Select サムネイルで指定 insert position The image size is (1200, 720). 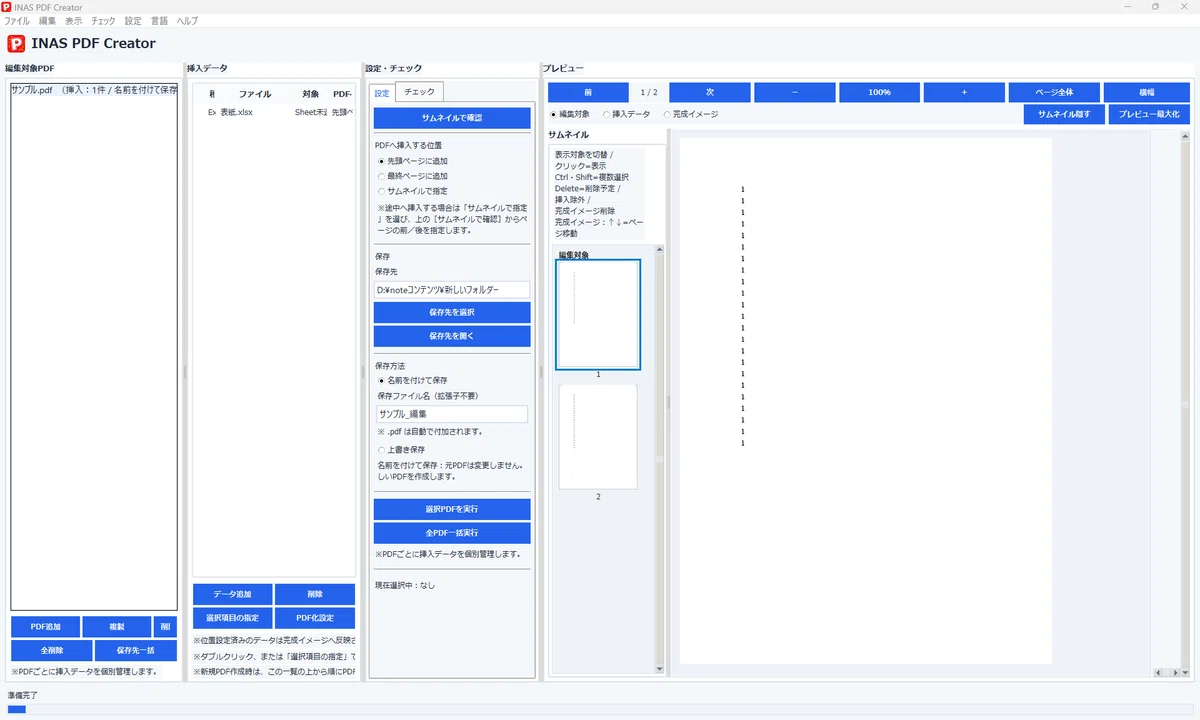[x=412, y=191]
